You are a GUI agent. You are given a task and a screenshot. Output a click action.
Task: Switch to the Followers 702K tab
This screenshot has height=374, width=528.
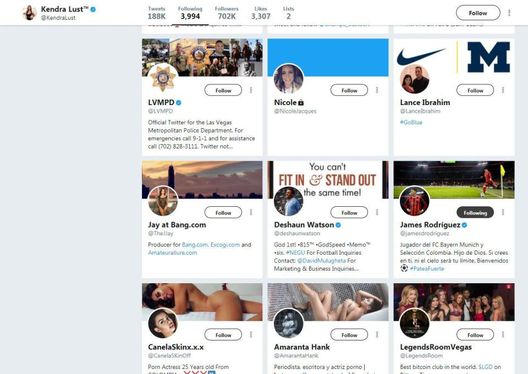click(x=227, y=13)
